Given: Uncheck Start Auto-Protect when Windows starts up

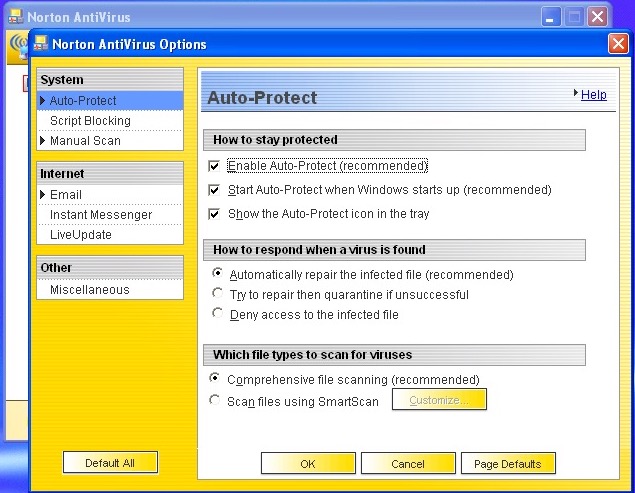Looking at the screenshot, I should (214, 190).
